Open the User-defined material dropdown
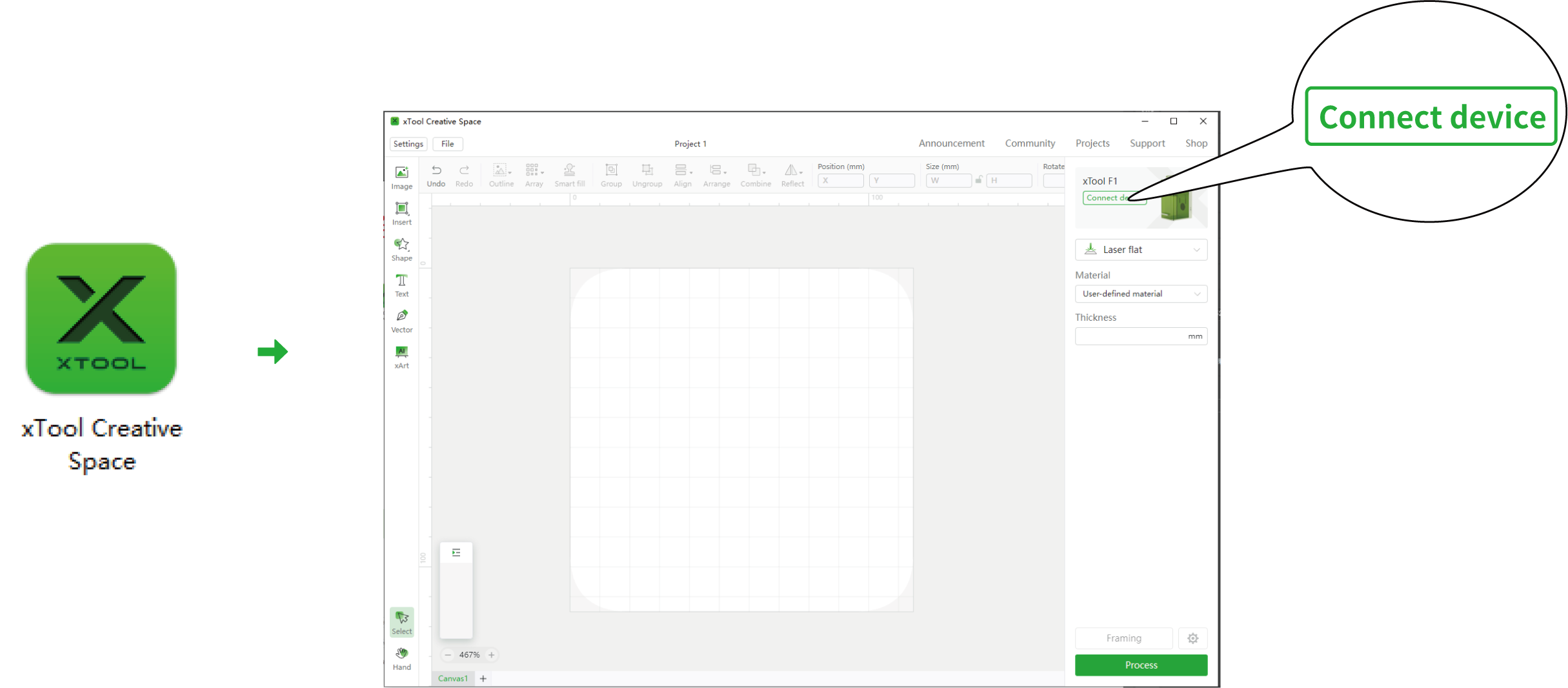Screen dimensions: 1568x688 tap(1141, 294)
